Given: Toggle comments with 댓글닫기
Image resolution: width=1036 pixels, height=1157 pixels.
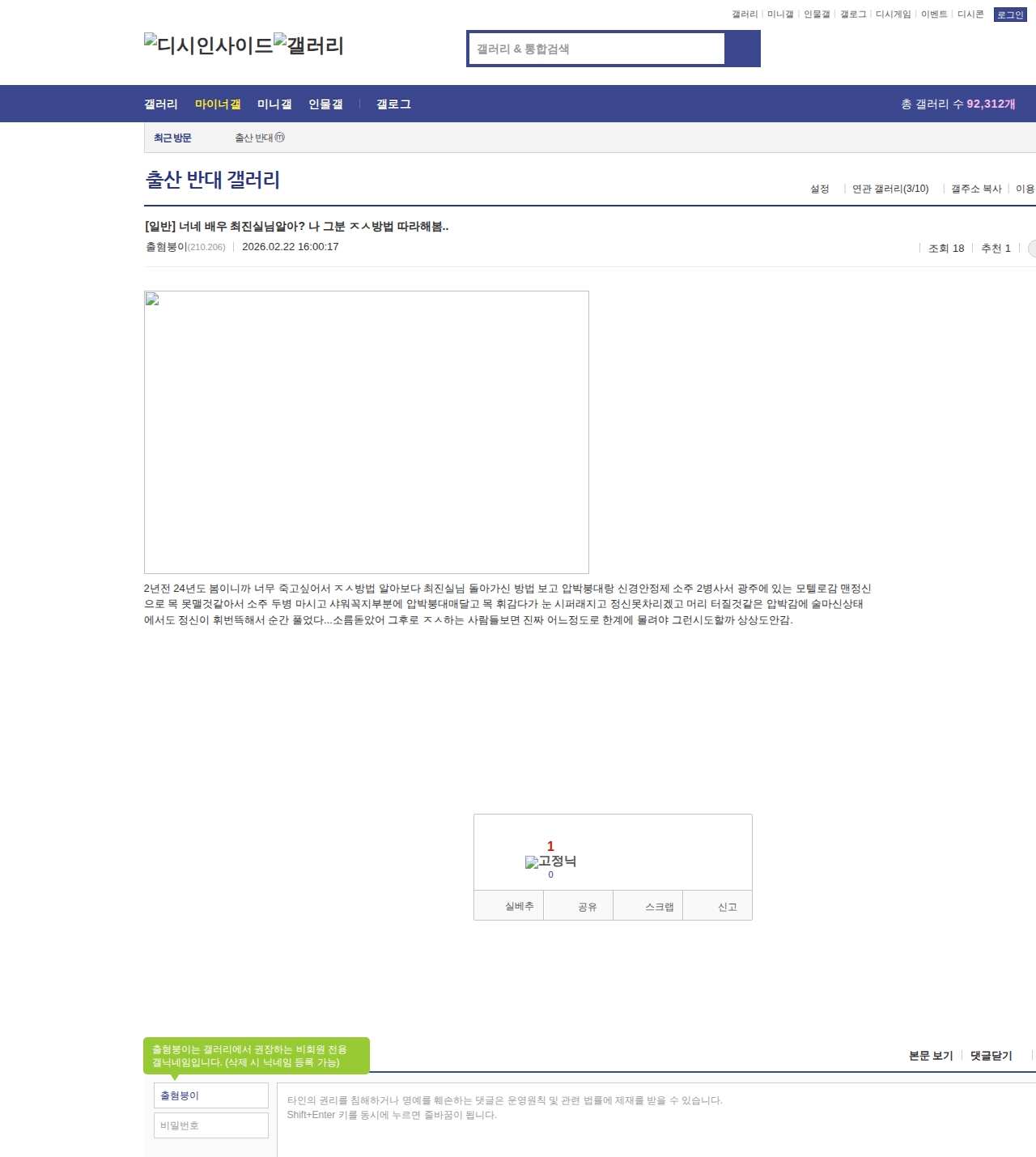Looking at the screenshot, I should 991,1056.
